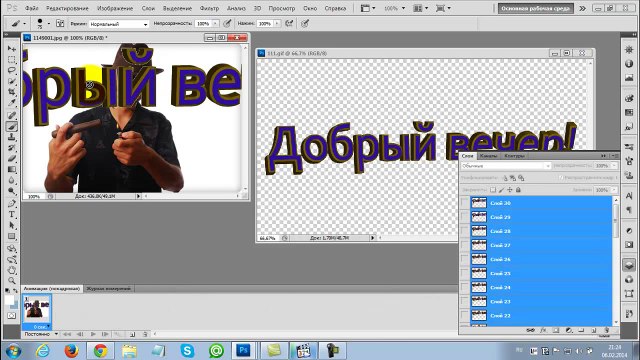Open Skype from the taskbar
This screenshot has height=360, width=640.
187,351
